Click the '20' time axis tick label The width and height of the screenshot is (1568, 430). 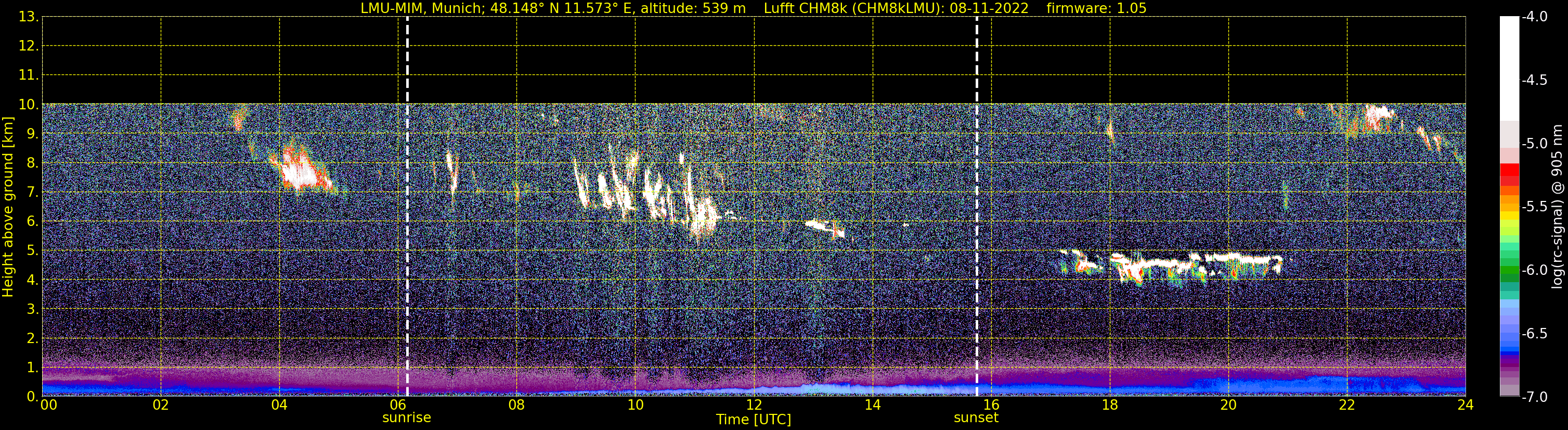click(1228, 405)
